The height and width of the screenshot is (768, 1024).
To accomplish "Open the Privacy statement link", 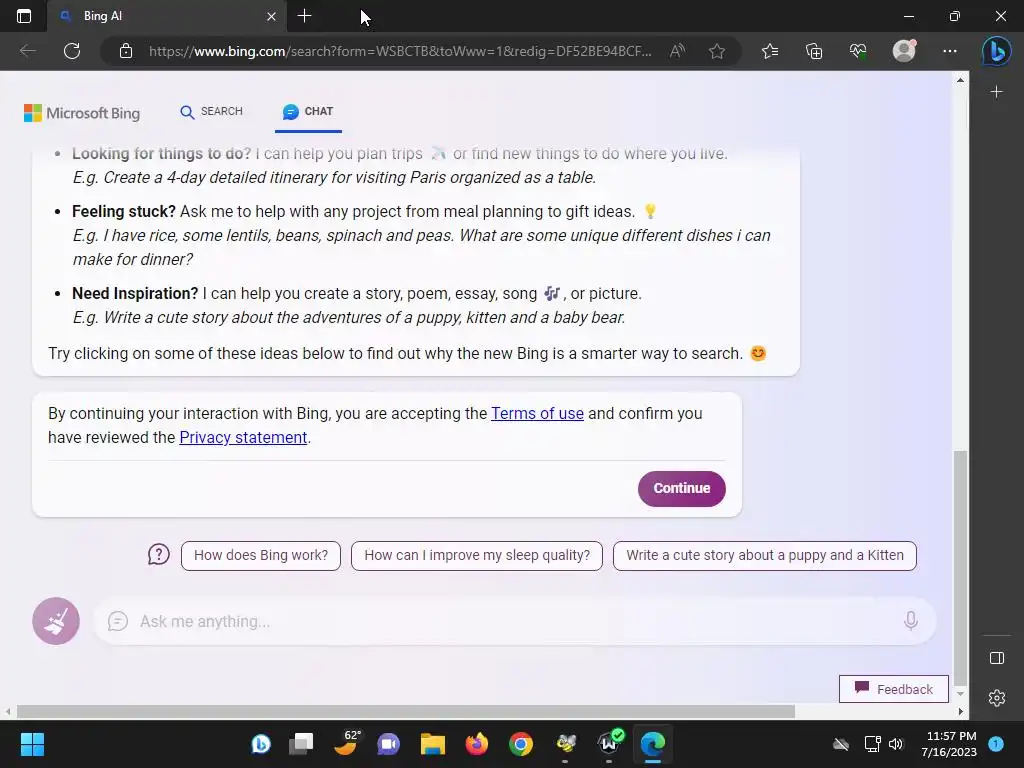I will (243, 438).
